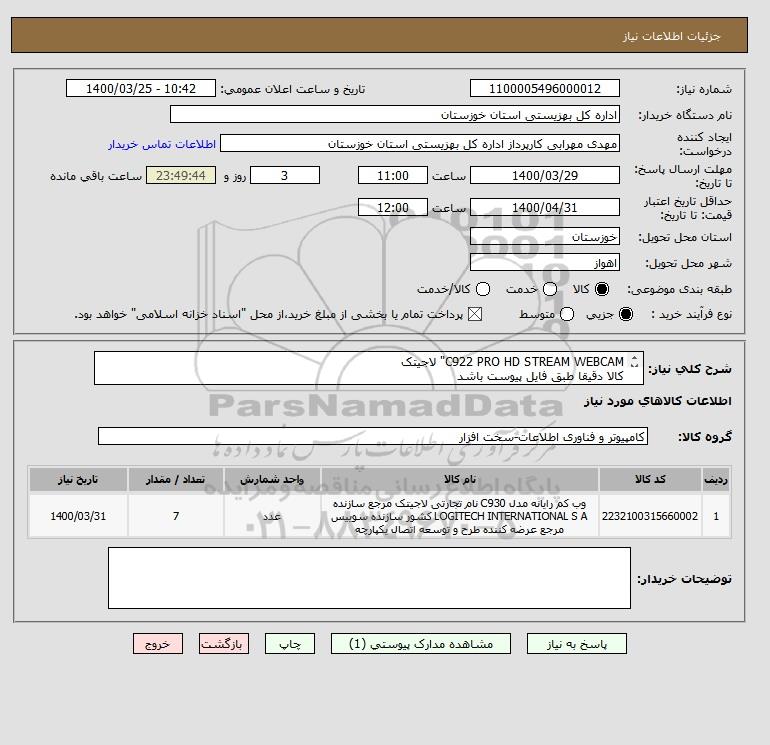This screenshot has width=770, height=745.
Task: Click product code 2232100315660002 cell
Action: coord(650,516)
